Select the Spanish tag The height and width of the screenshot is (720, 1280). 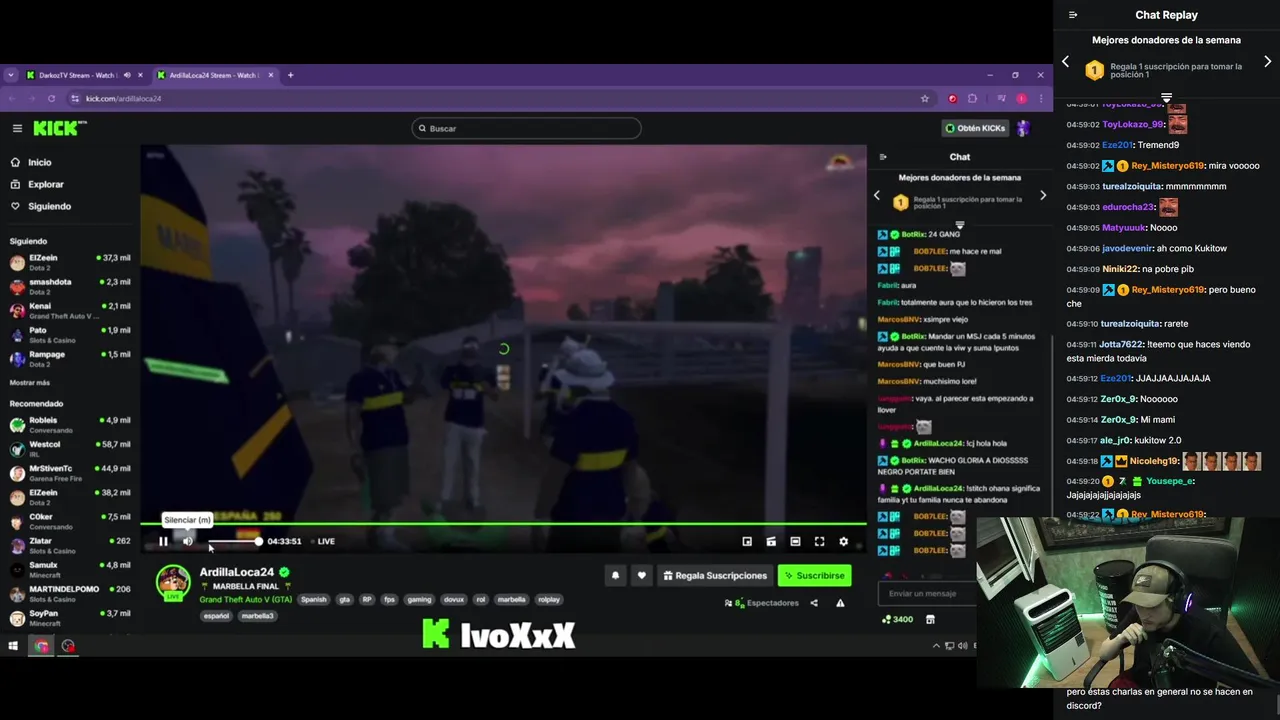pos(314,599)
